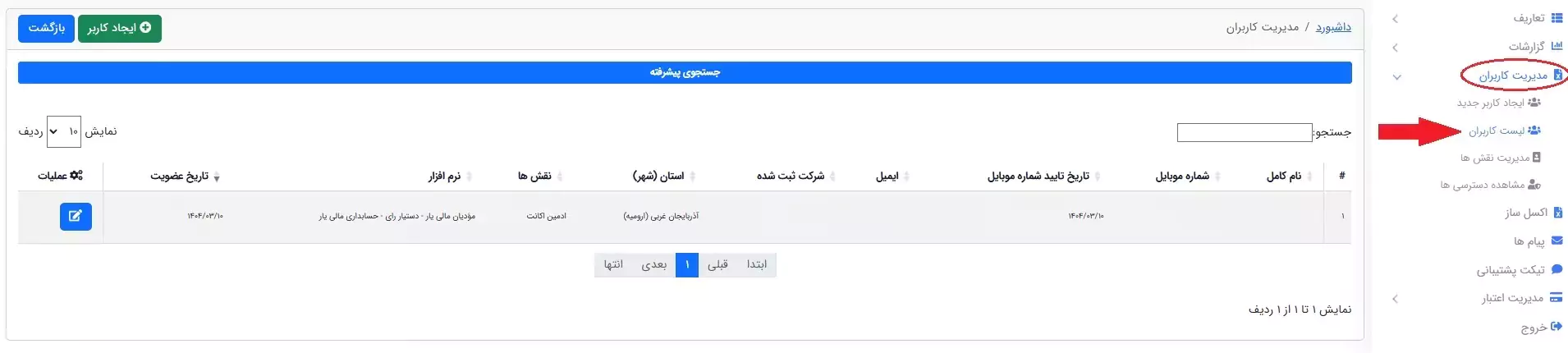Collapse the مدیریت کاربران menu chevron
Viewport: 1568px width, 353px height.
click(x=1396, y=77)
